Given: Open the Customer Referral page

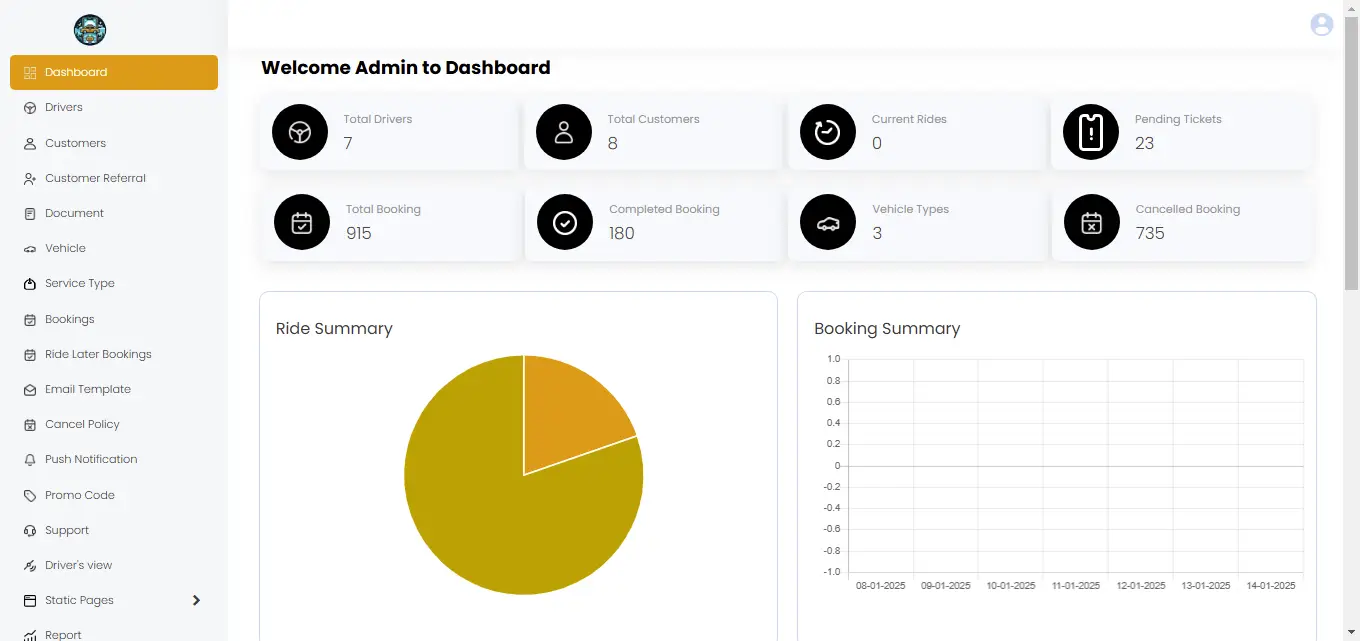Looking at the screenshot, I should pyautogui.click(x=95, y=178).
